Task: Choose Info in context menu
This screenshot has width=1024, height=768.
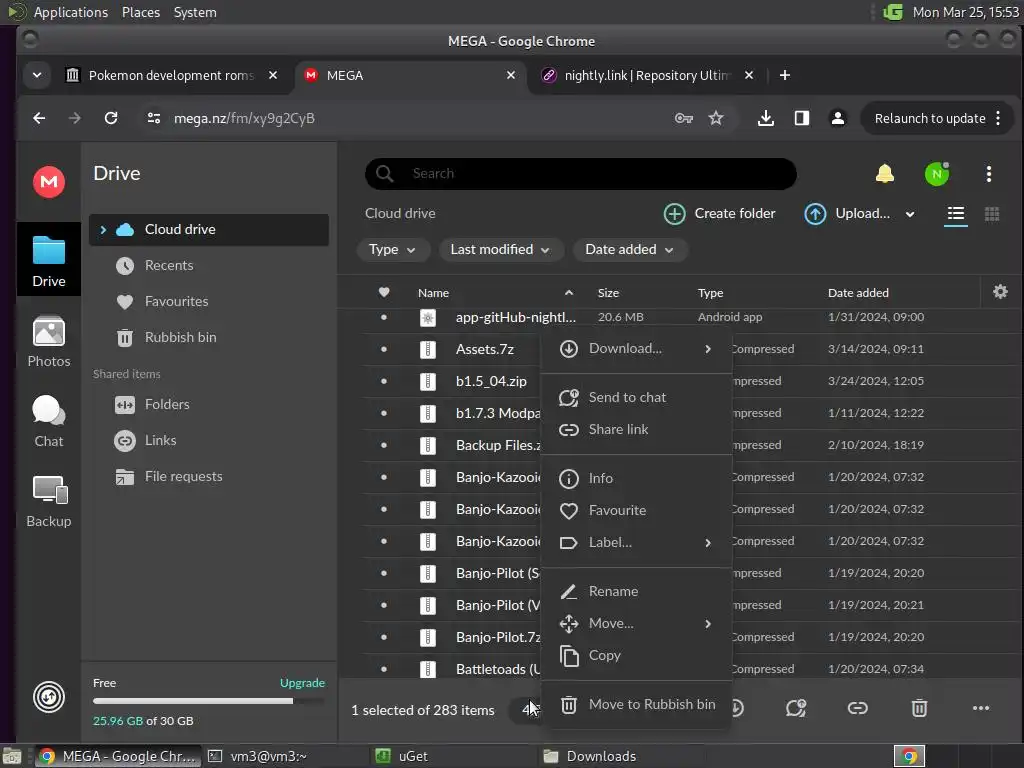Action: tap(637, 479)
